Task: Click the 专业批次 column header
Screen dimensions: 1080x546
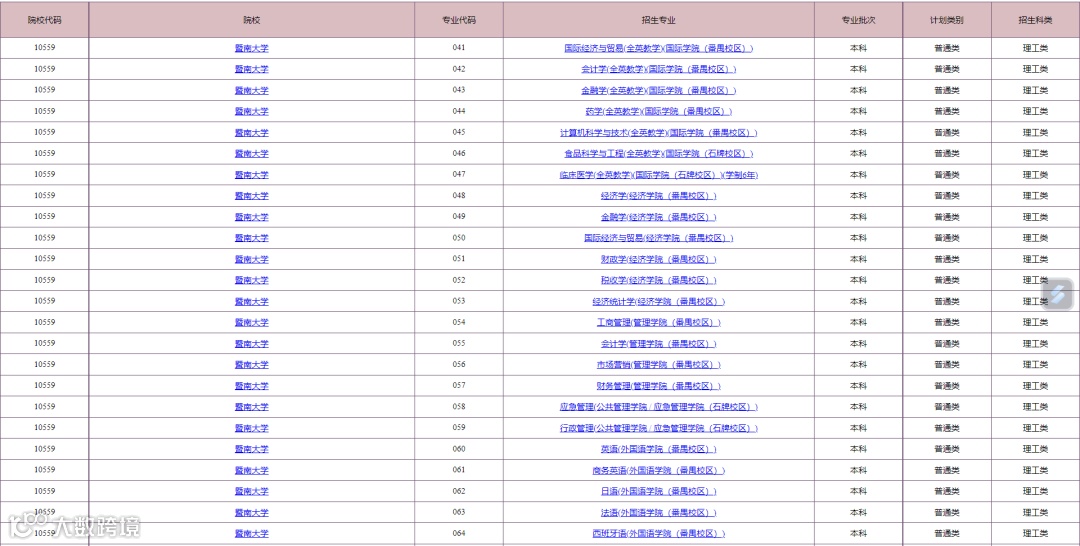Action: click(858, 20)
